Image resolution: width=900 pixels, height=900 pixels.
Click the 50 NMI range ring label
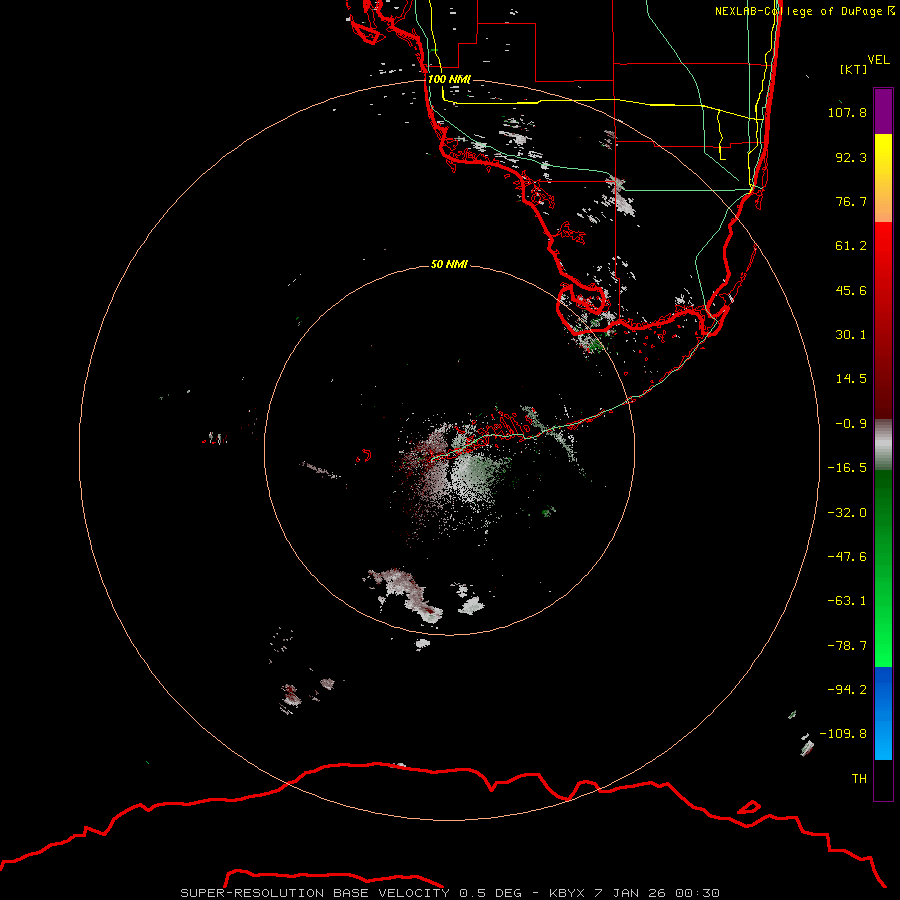coord(449,264)
